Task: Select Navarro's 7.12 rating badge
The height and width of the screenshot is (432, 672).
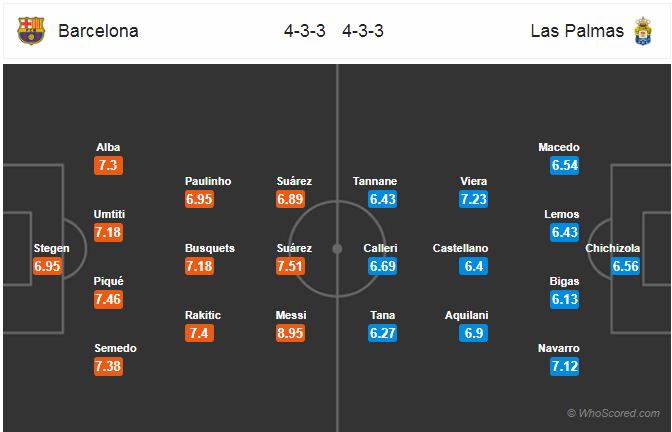Action: 564,366
